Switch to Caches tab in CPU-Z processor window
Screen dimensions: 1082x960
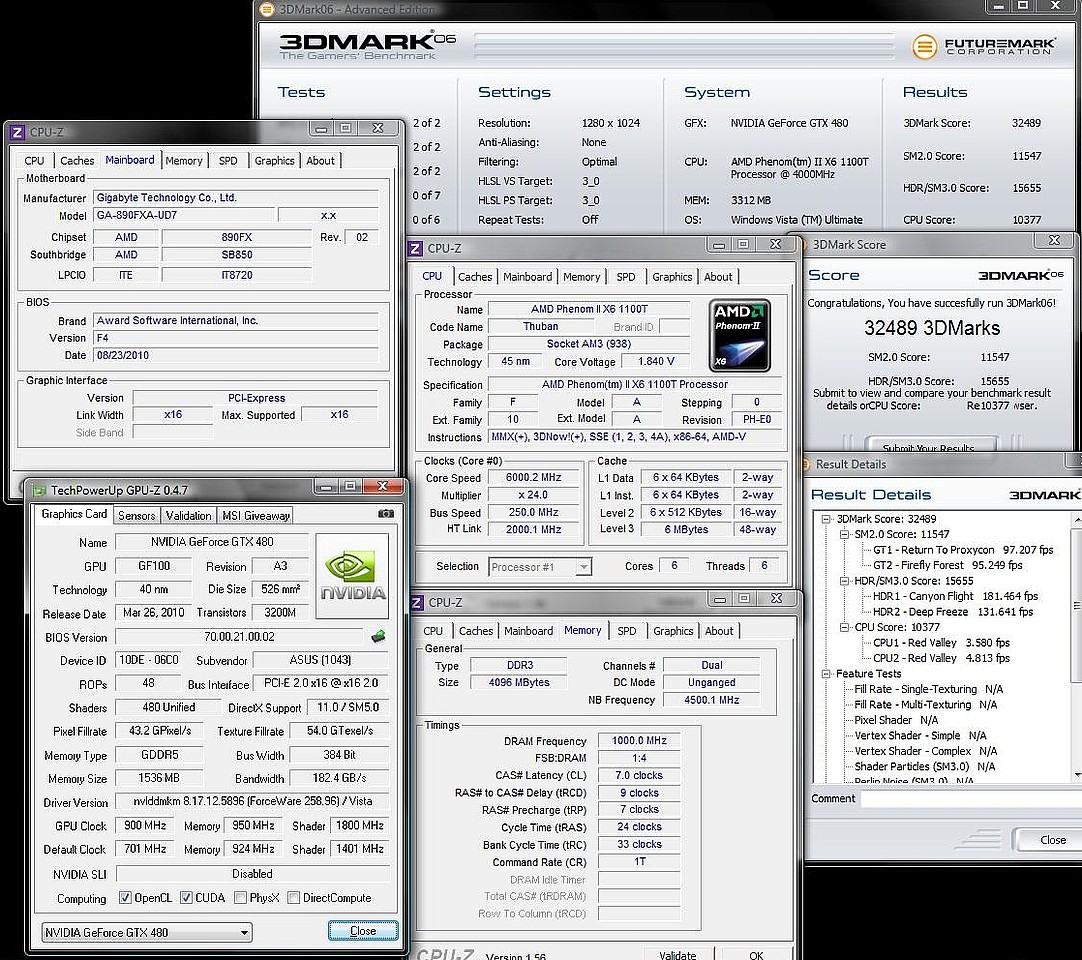point(475,277)
